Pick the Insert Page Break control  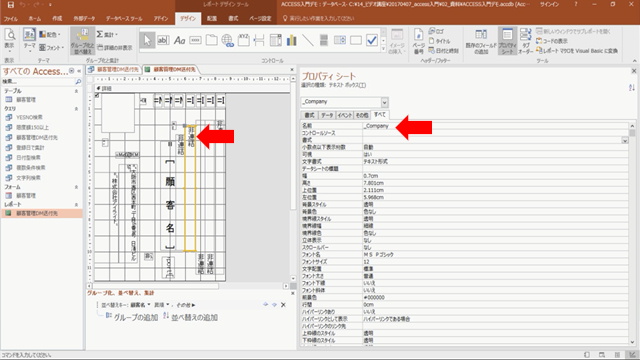pyautogui.click(x=259, y=40)
